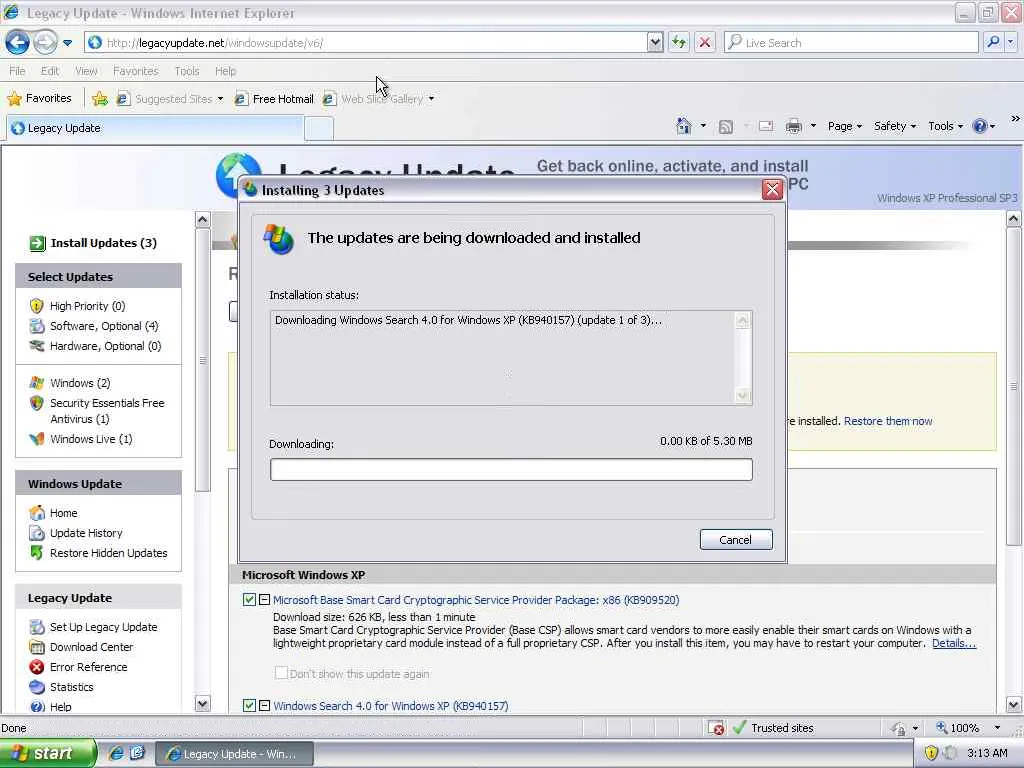Click the Set Up Legacy Update icon
The image size is (1024, 768).
pyautogui.click(x=37, y=627)
